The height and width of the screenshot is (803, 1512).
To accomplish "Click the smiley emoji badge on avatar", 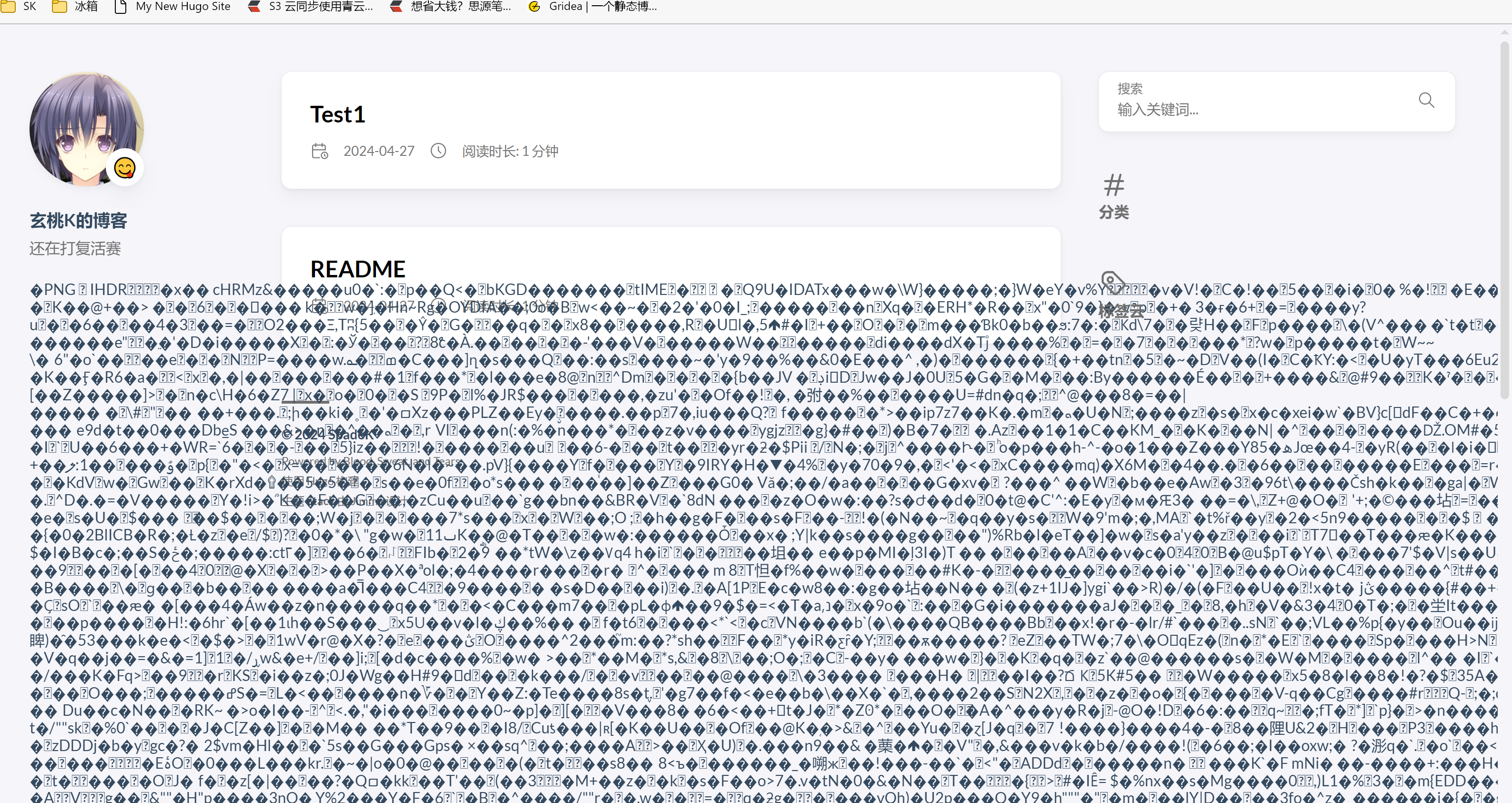I will [x=124, y=168].
